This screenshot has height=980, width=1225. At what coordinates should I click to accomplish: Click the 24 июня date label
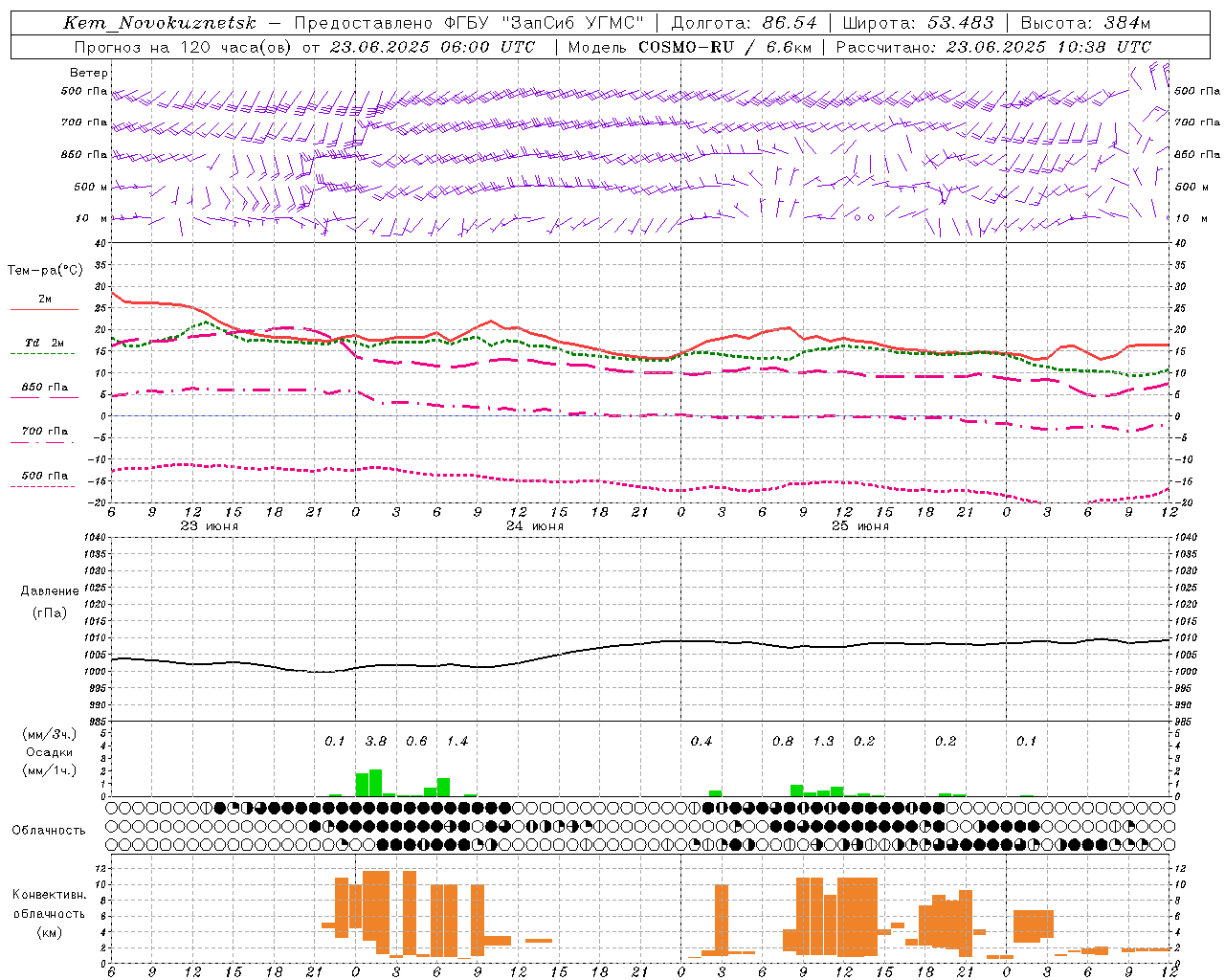tap(535, 526)
